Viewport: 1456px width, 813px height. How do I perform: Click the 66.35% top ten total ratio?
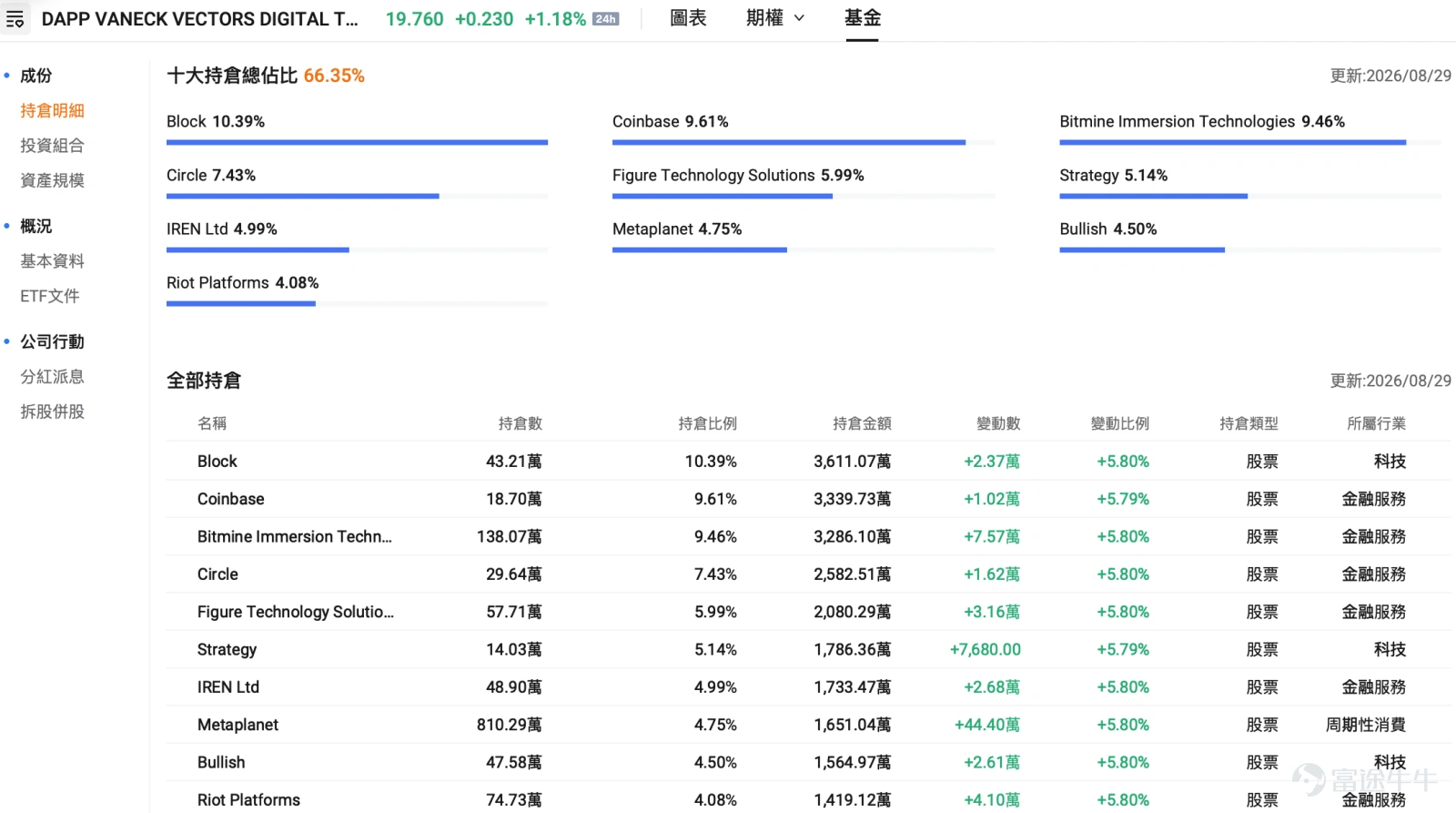[x=334, y=76]
